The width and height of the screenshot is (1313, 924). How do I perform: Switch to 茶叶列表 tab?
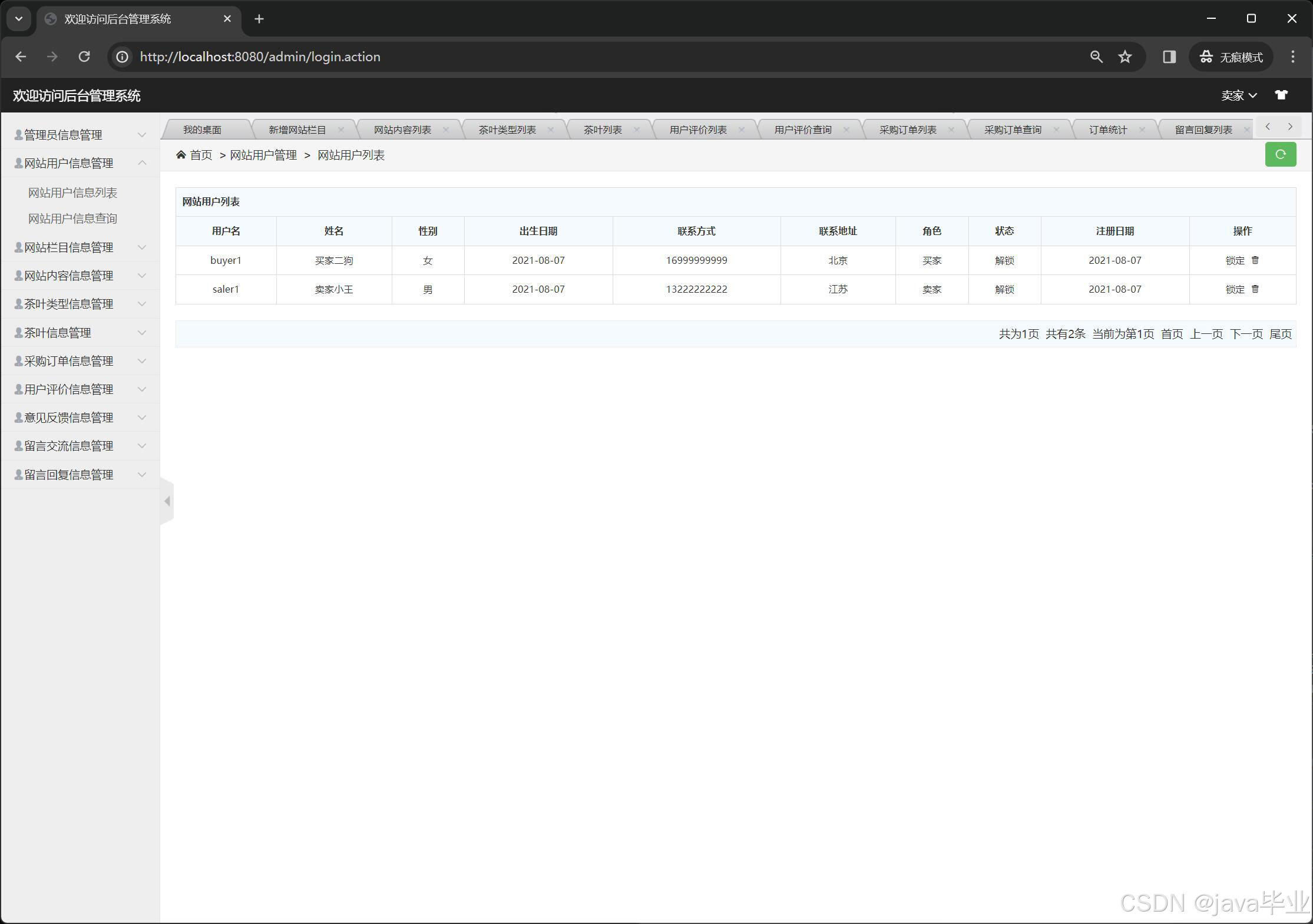coord(603,130)
